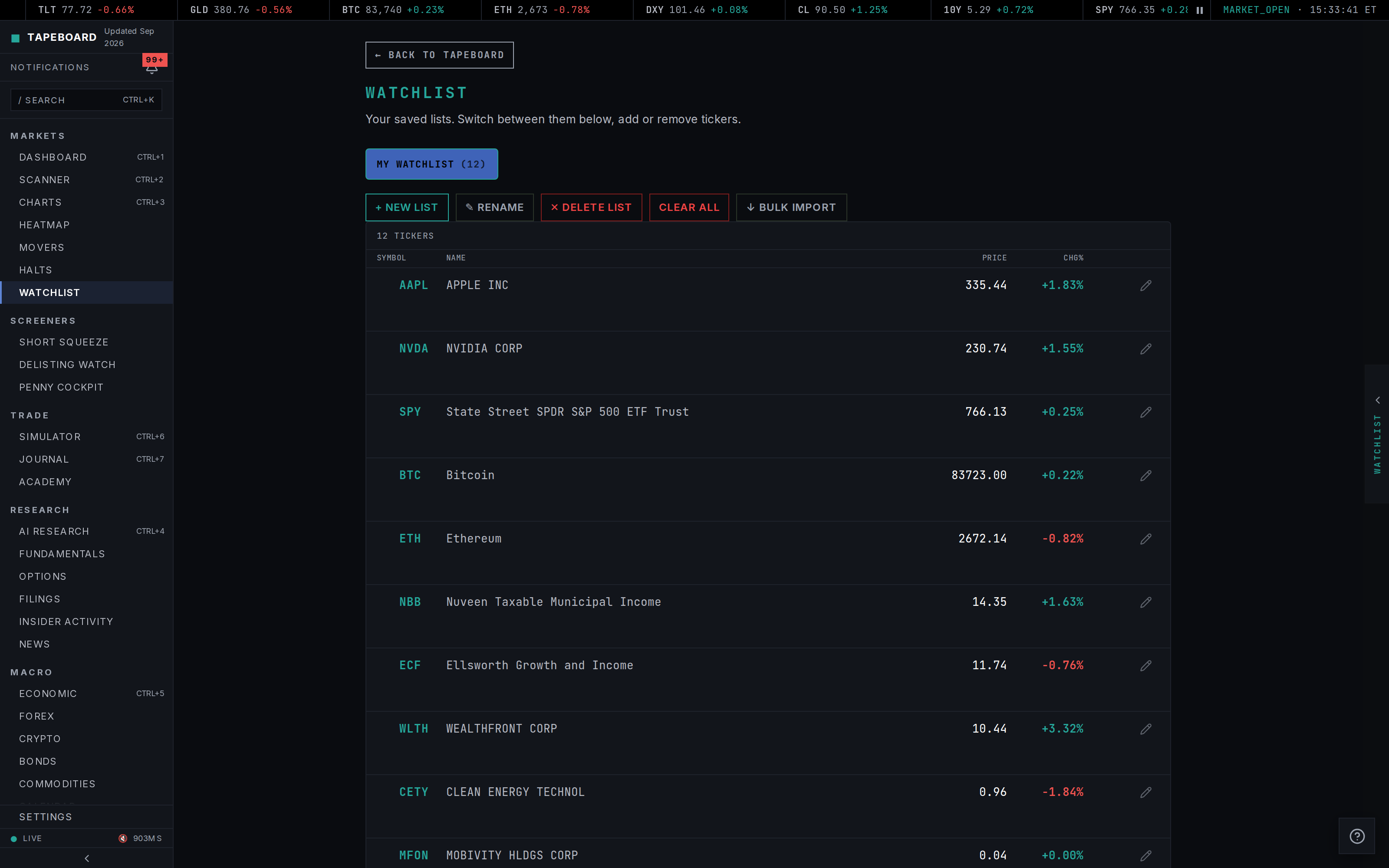Click the pencil icon in ETH row
Viewport: 1389px width, 868px height.
pyautogui.click(x=1145, y=539)
